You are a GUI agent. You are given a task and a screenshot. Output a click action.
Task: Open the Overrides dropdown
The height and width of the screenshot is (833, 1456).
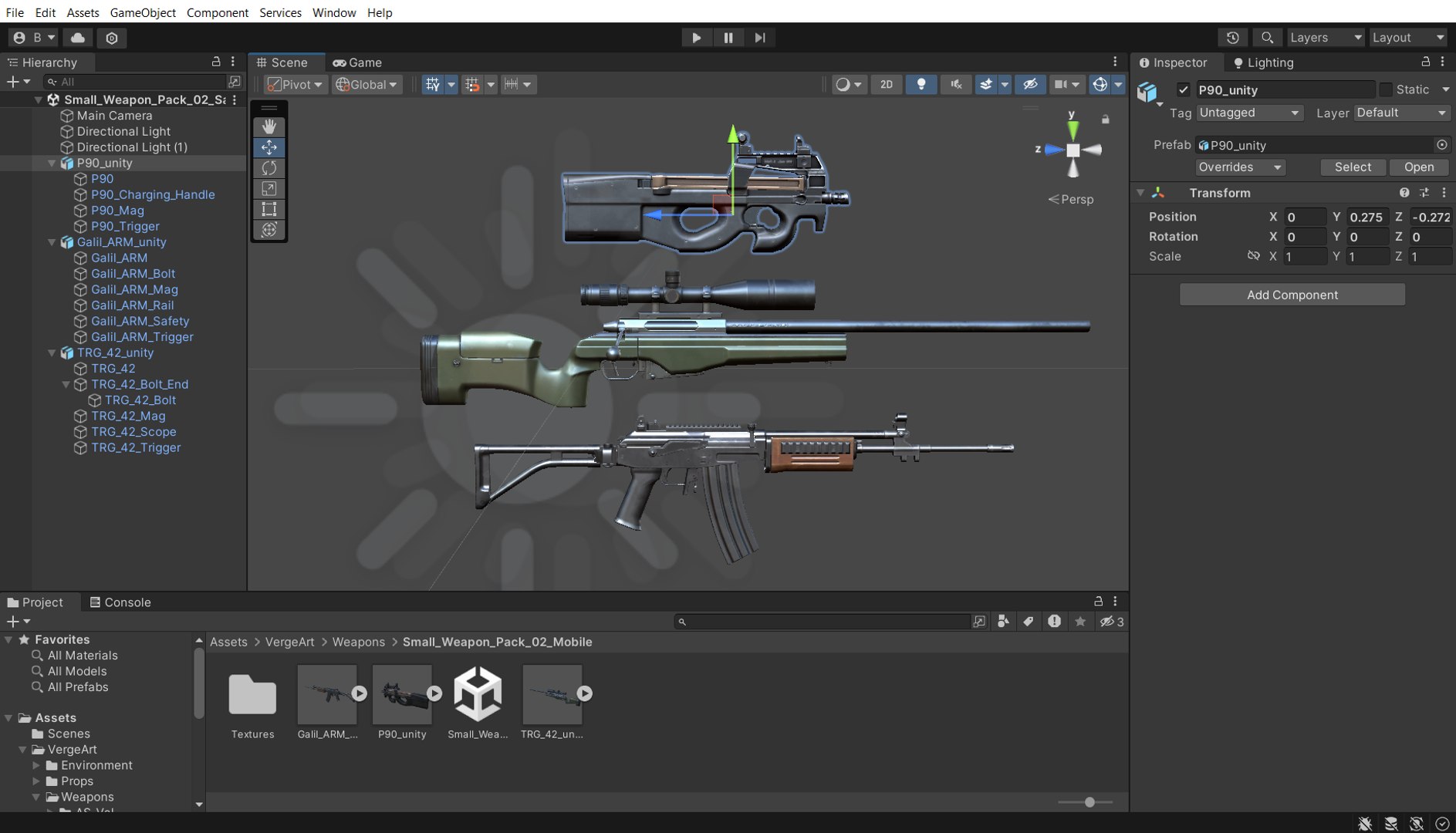click(x=1240, y=167)
